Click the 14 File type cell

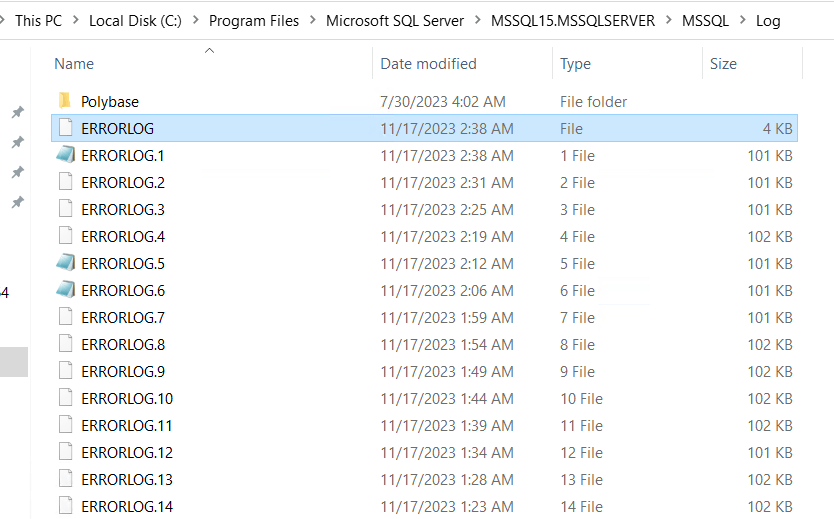[x=581, y=507]
